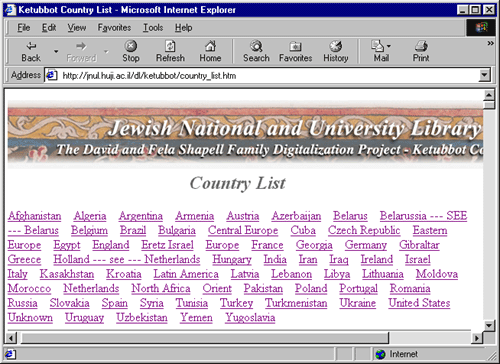The image size is (500, 364).
Task: Click the Internet zone status icon
Action: [x=380, y=354]
